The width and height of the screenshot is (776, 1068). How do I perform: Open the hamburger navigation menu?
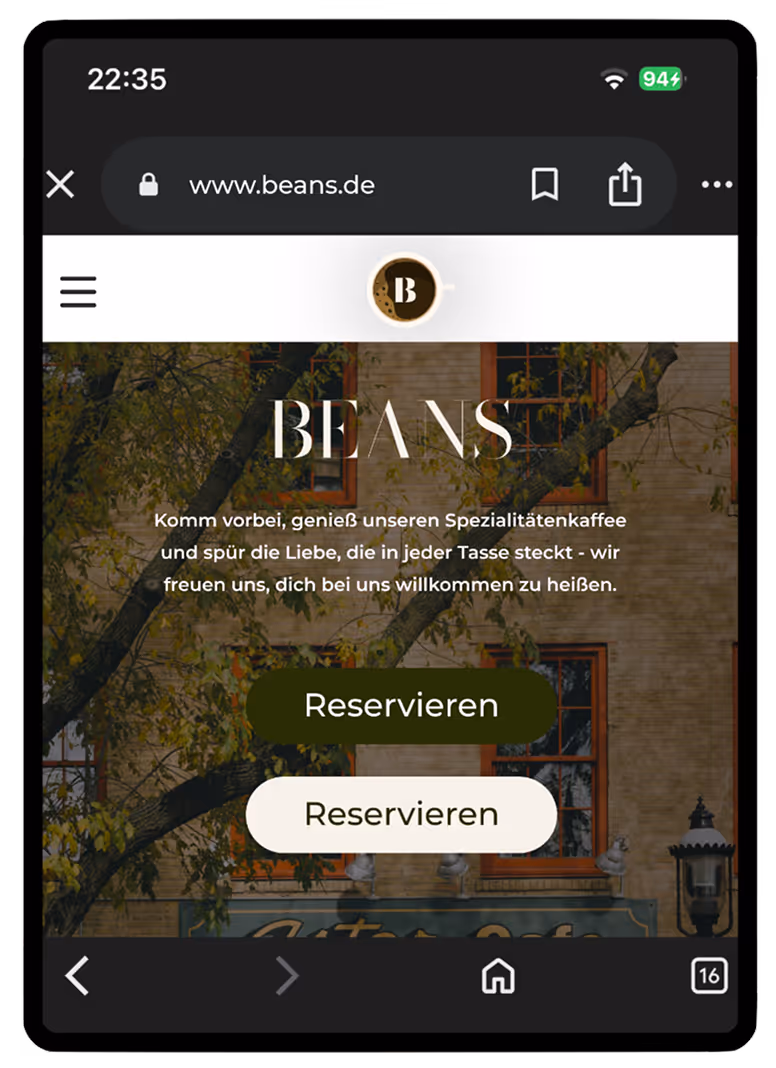tap(78, 292)
